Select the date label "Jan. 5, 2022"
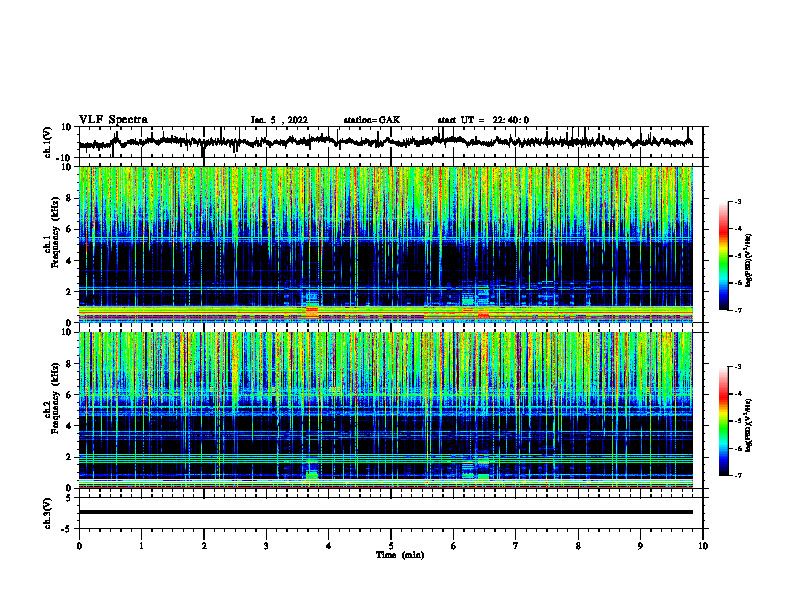The image size is (792, 612). point(279,120)
